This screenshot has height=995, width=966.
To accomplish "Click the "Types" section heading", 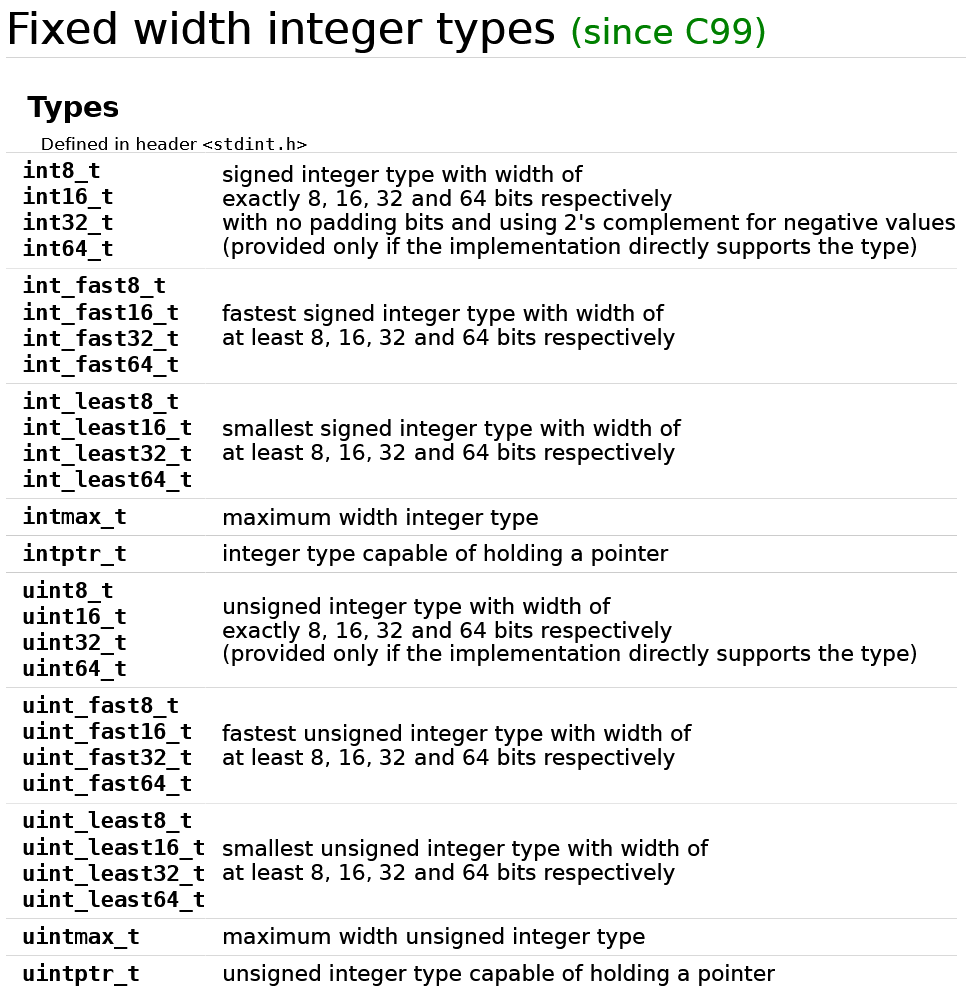I will [x=73, y=108].
